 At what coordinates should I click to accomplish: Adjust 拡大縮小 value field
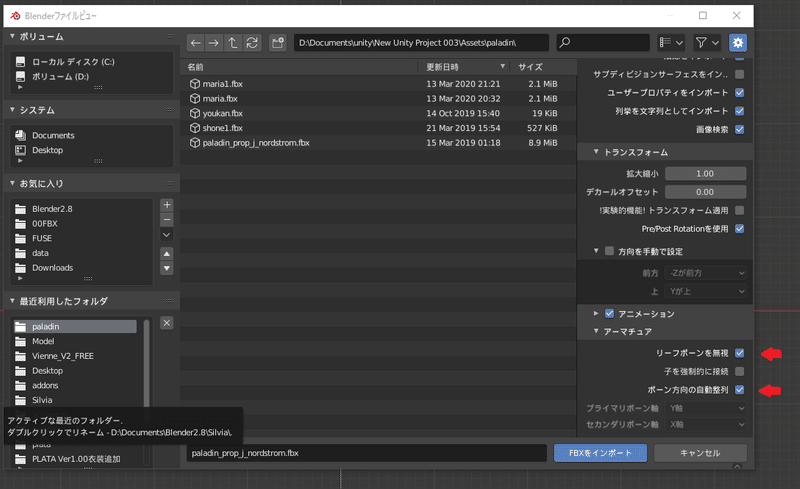[x=705, y=174]
